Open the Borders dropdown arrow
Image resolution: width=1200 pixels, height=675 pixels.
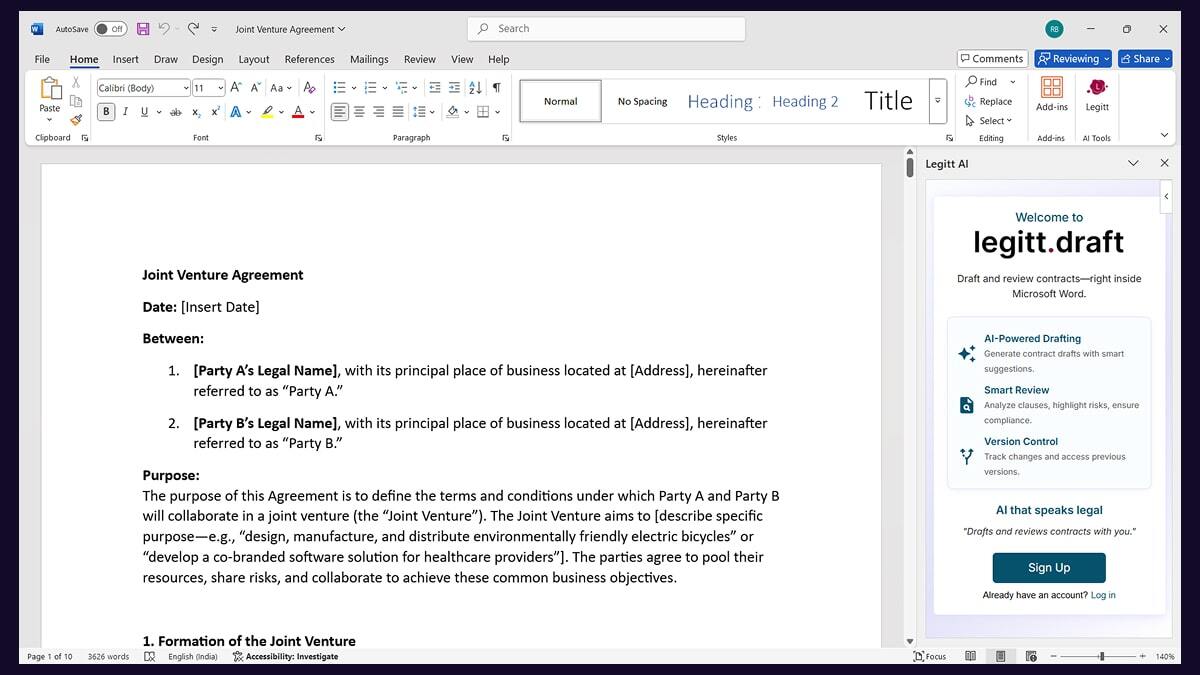(498, 112)
